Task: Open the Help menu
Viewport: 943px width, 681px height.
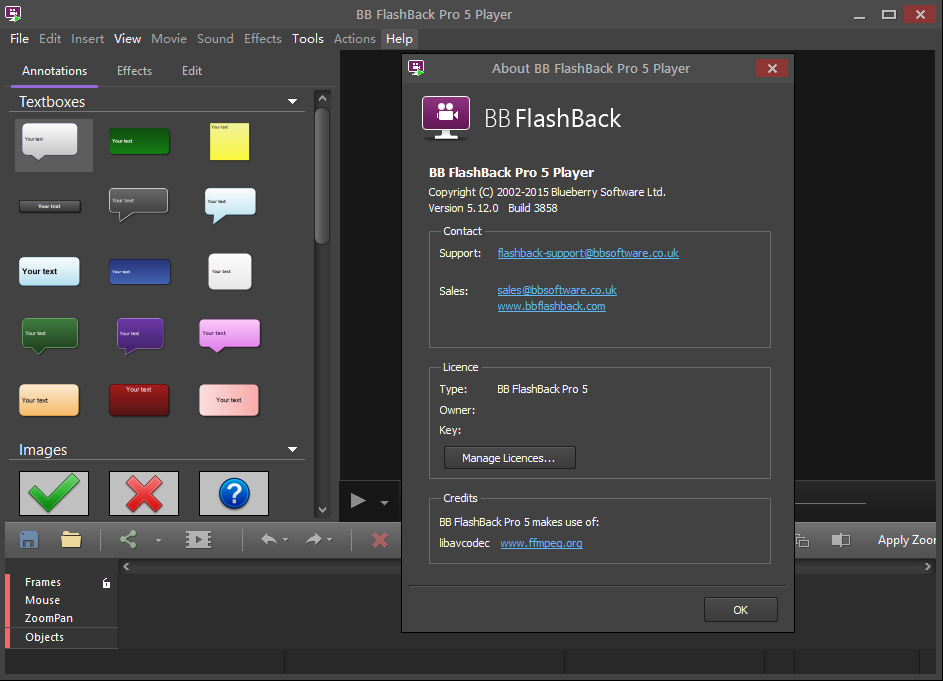Action: click(399, 39)
